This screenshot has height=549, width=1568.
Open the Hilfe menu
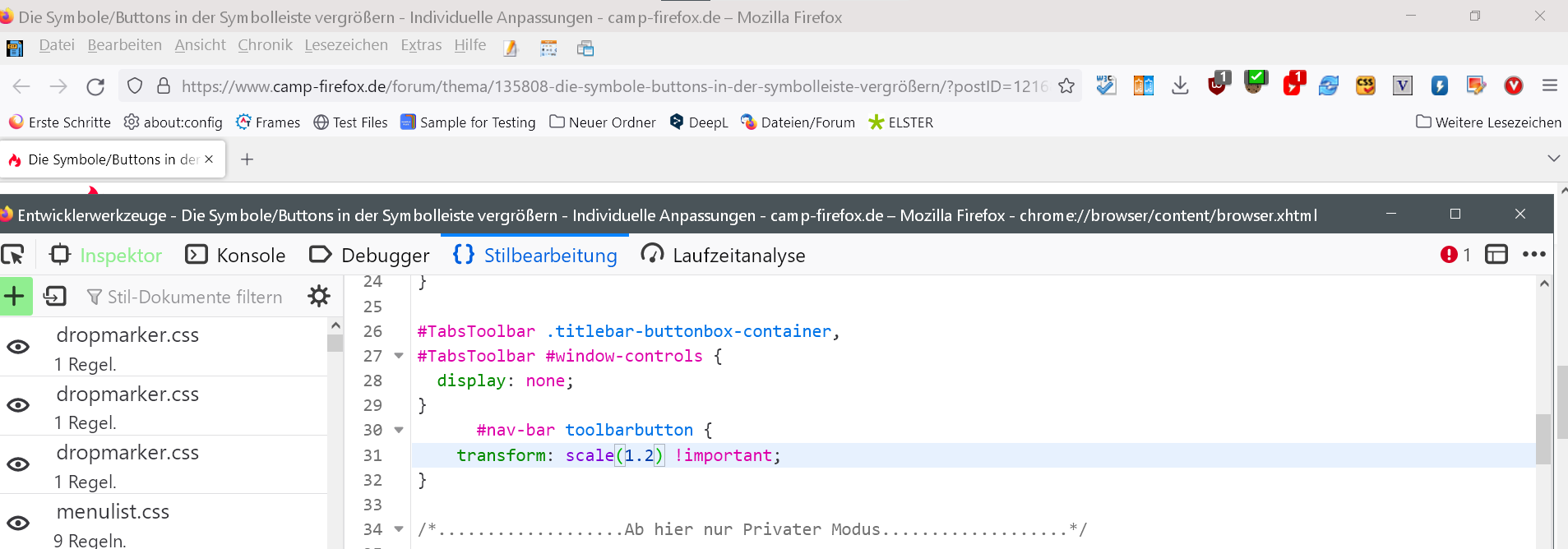tap(470, 45)
